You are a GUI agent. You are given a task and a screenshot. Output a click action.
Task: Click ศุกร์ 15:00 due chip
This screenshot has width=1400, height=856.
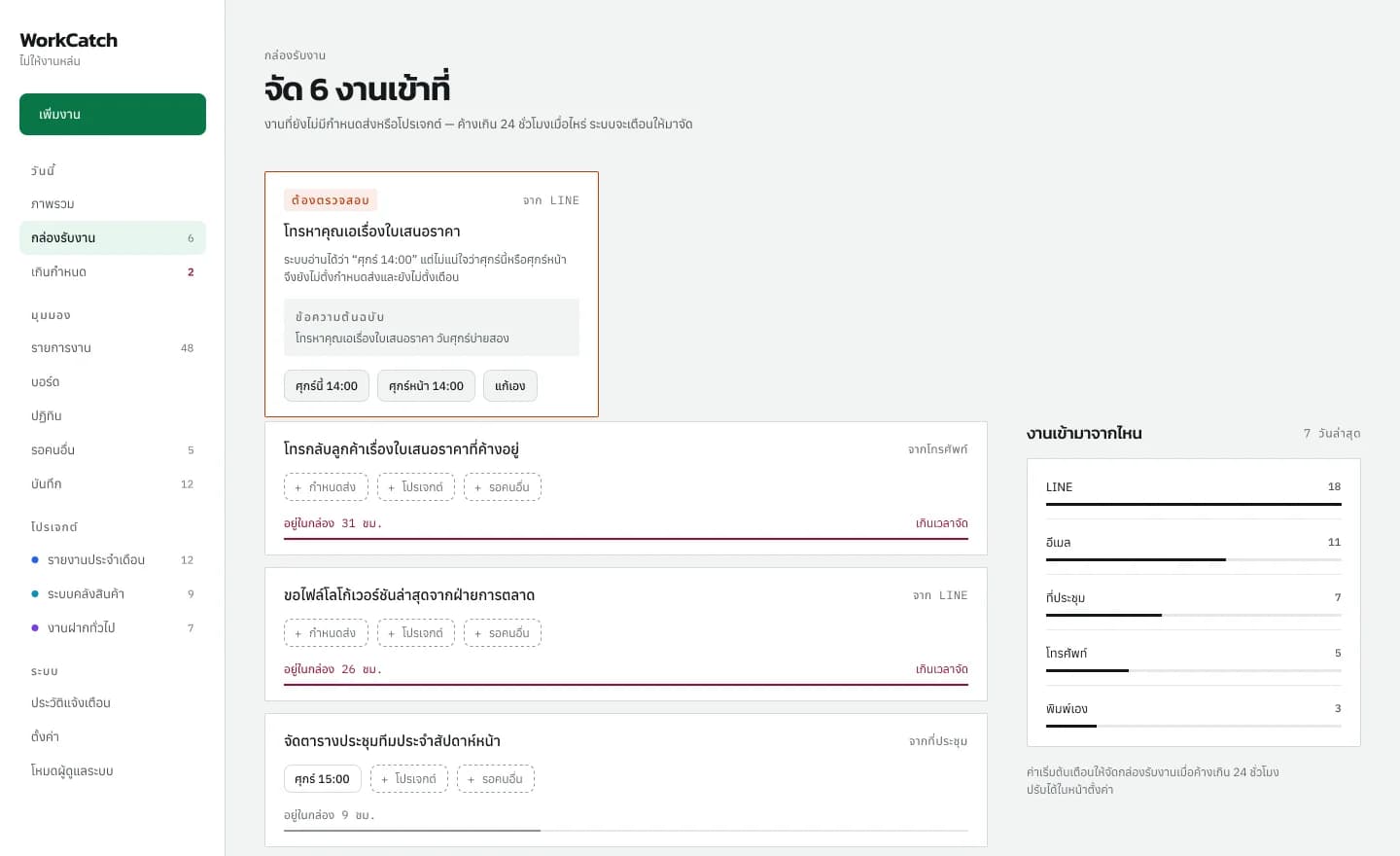tap(323, 779)
